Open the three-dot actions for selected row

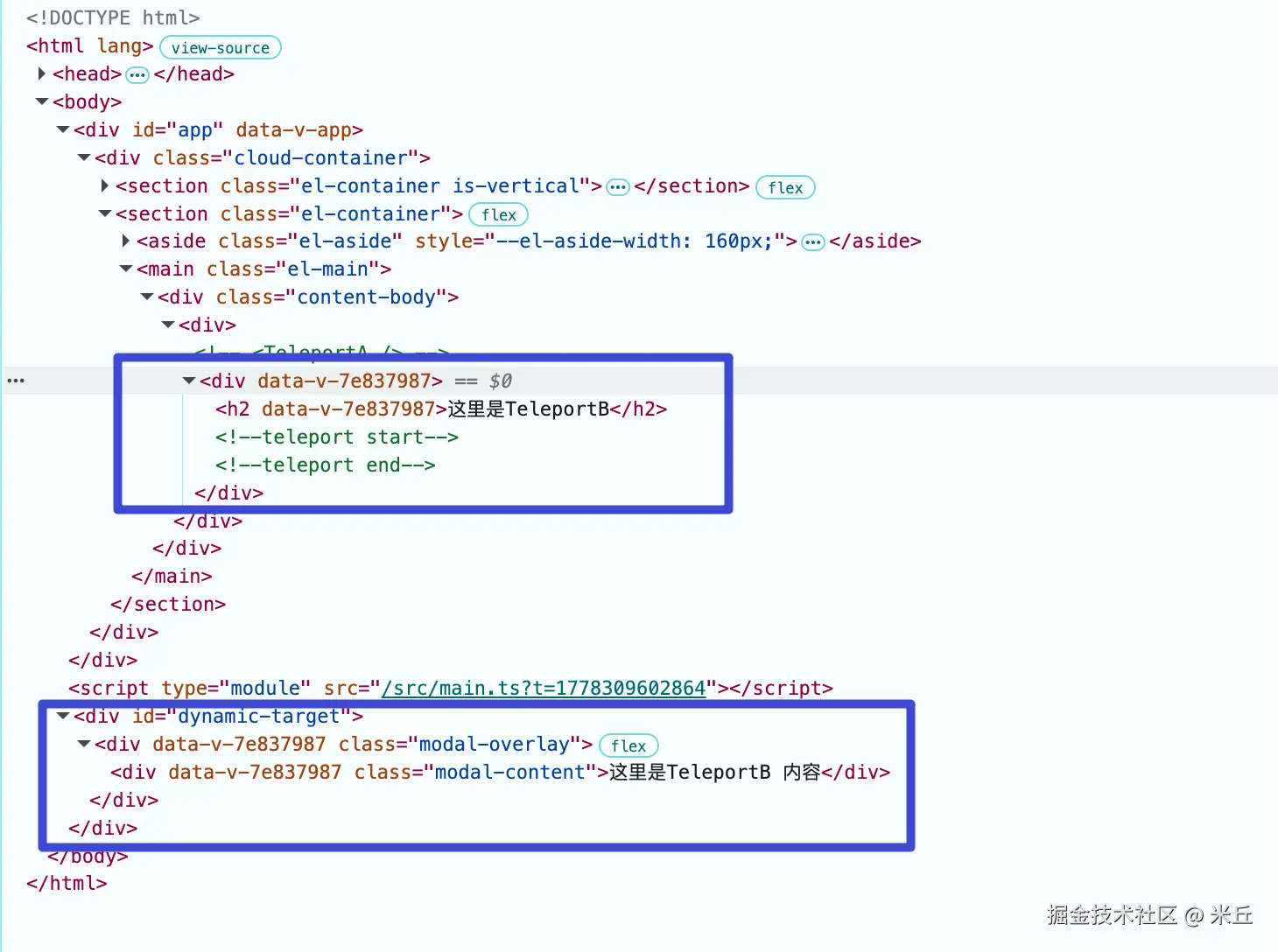16,381
